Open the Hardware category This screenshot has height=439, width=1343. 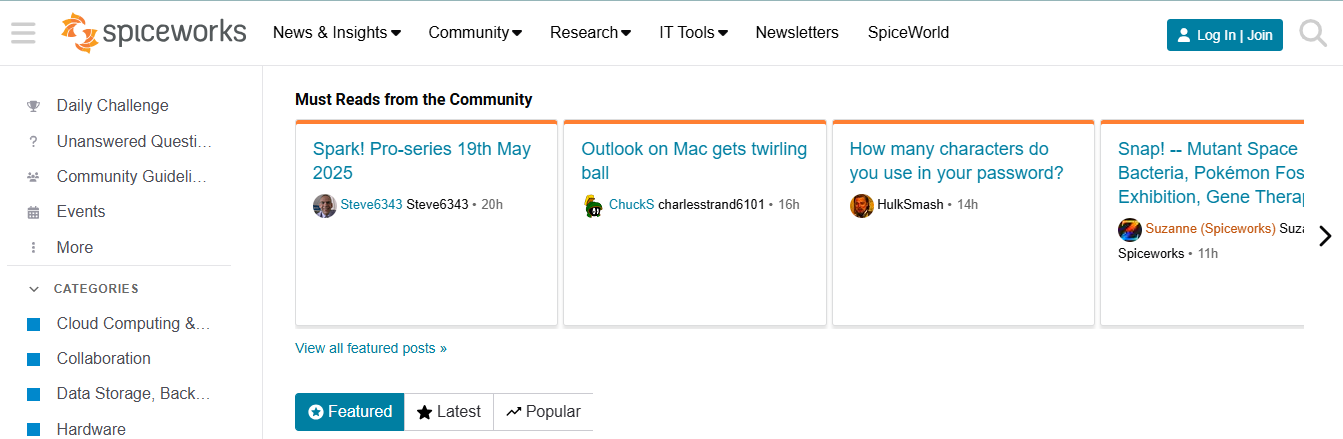91,430
